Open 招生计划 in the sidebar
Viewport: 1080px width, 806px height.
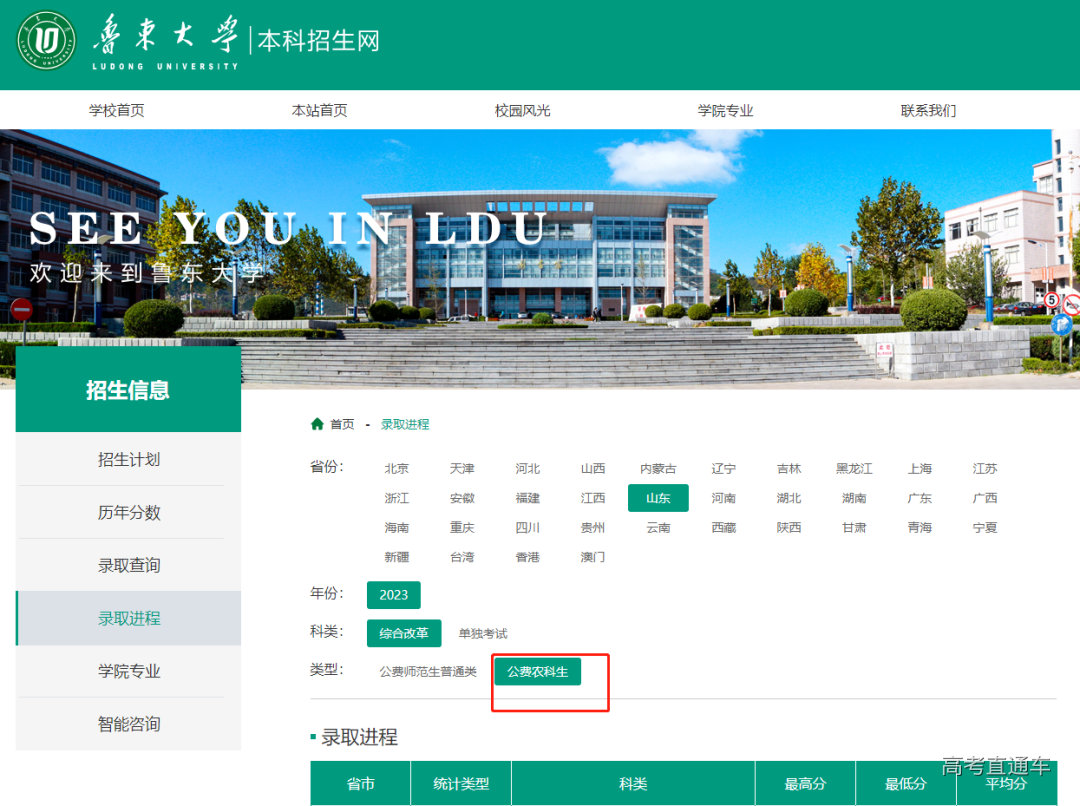[x=128, y=459]
